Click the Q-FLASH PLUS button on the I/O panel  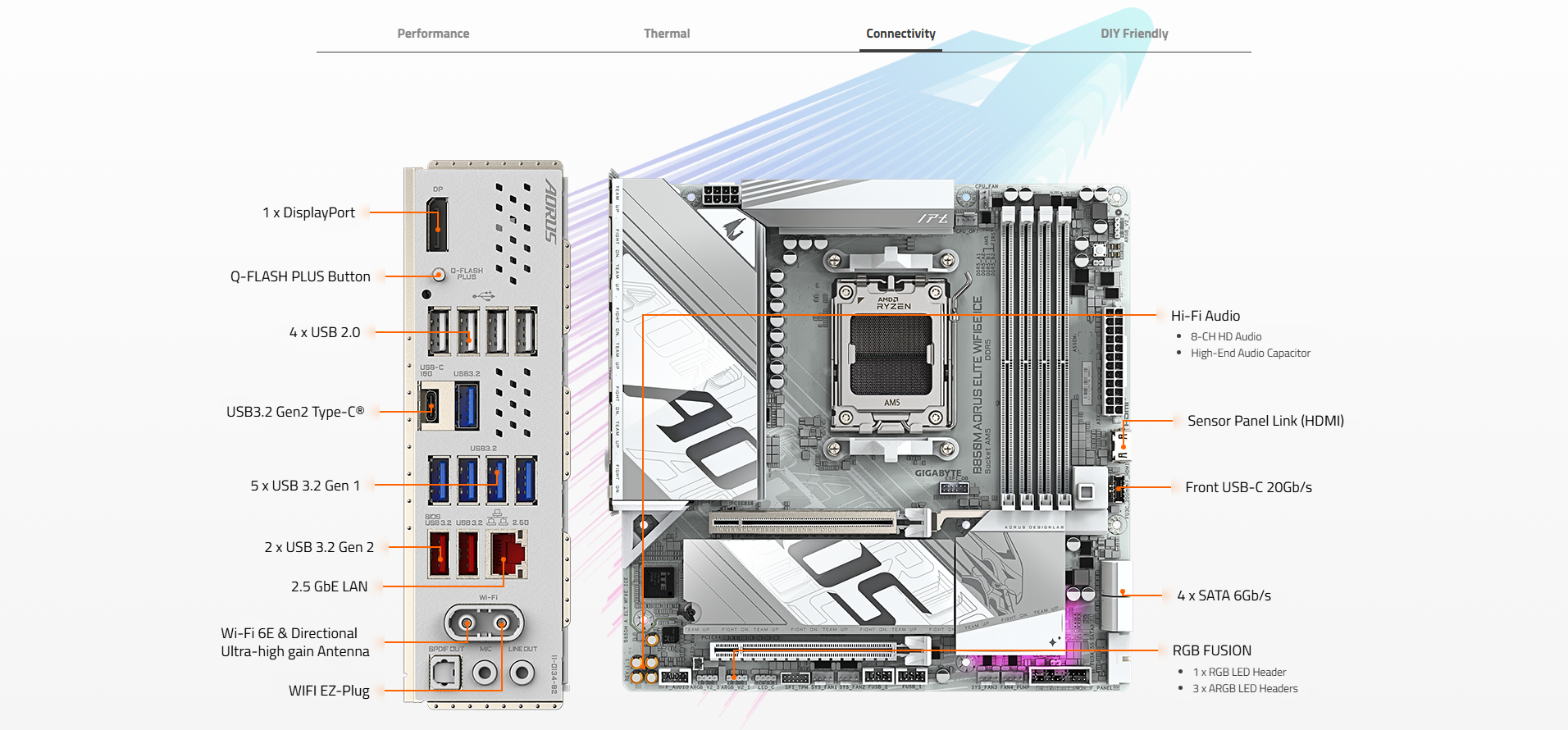[x=439, y=274]
